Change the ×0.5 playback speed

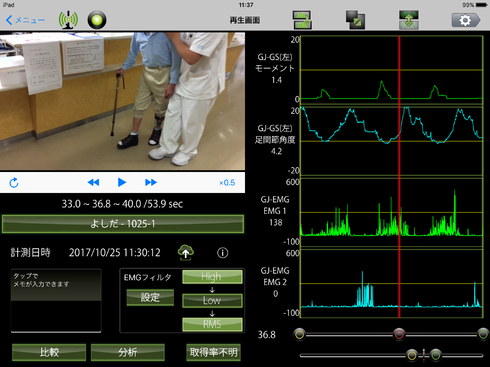click(227, 183)
